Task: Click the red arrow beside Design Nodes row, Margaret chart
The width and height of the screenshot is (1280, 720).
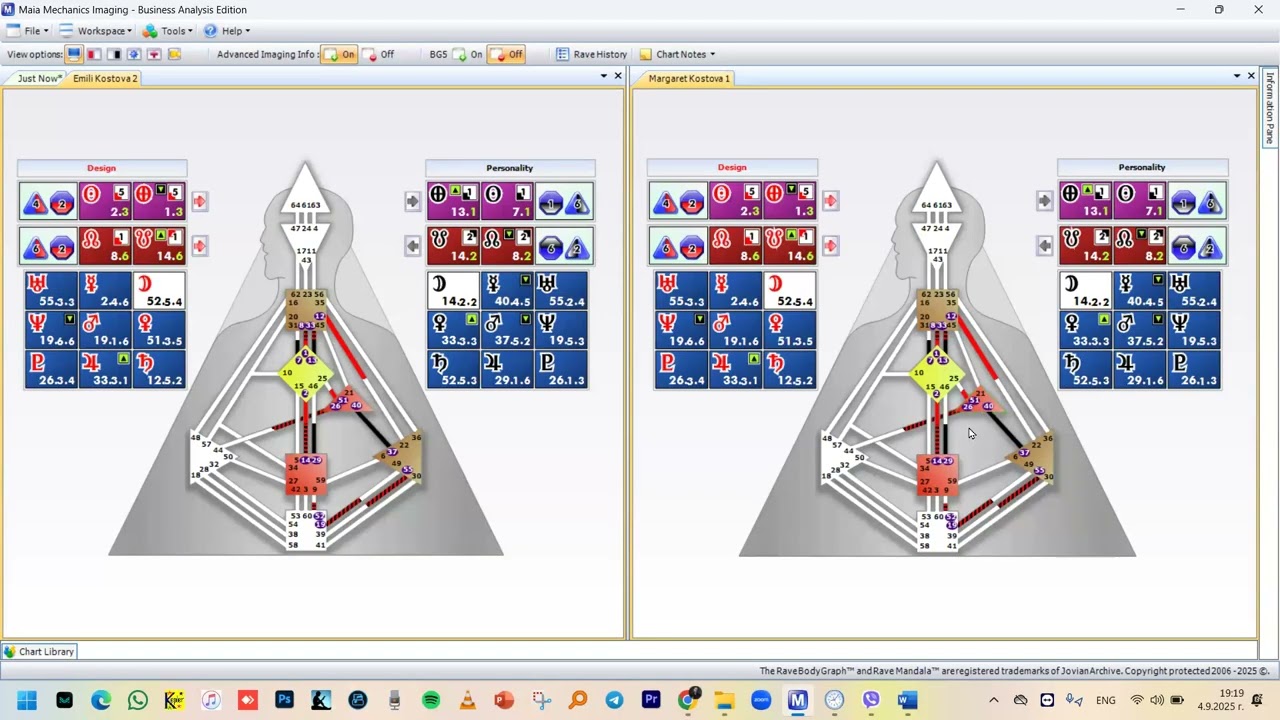Action: [x=831, y=245]
